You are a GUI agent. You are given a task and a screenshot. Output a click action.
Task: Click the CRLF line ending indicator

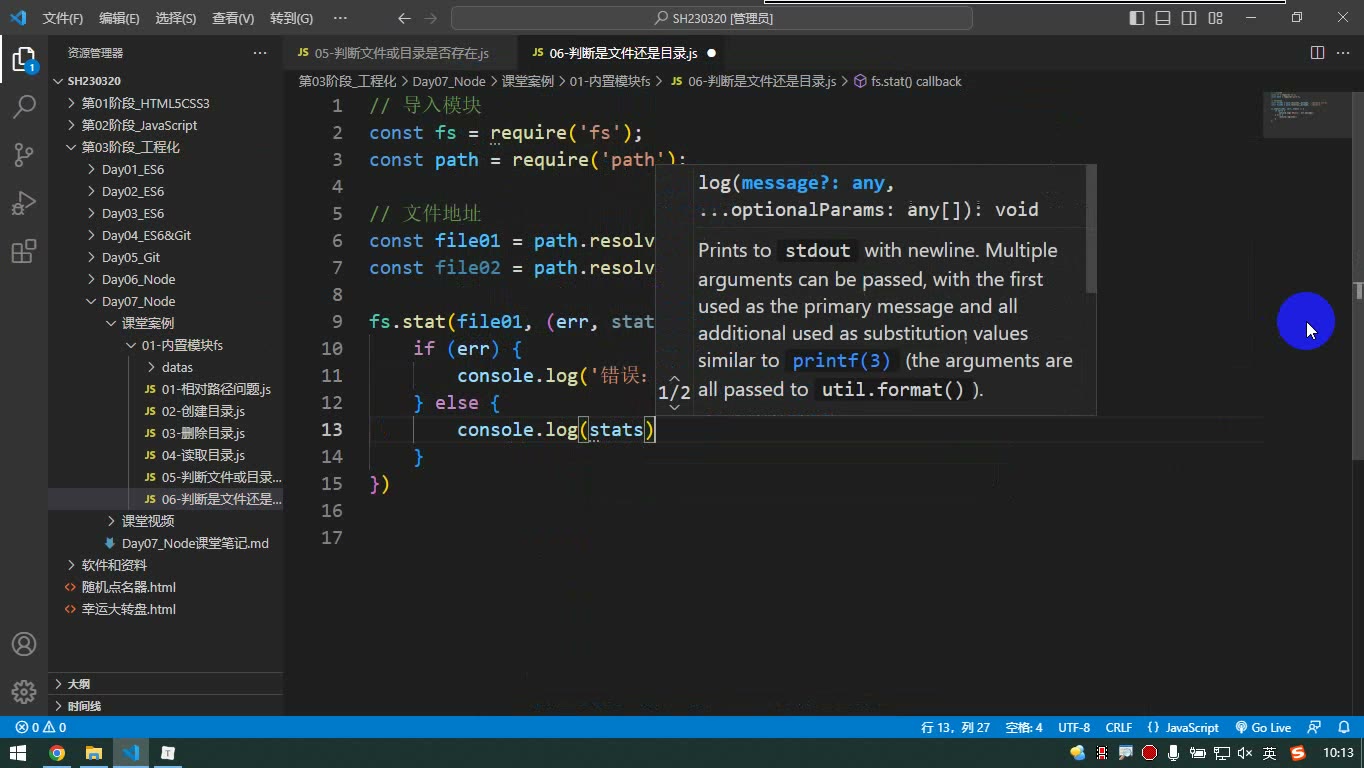tap(1119, 728)
